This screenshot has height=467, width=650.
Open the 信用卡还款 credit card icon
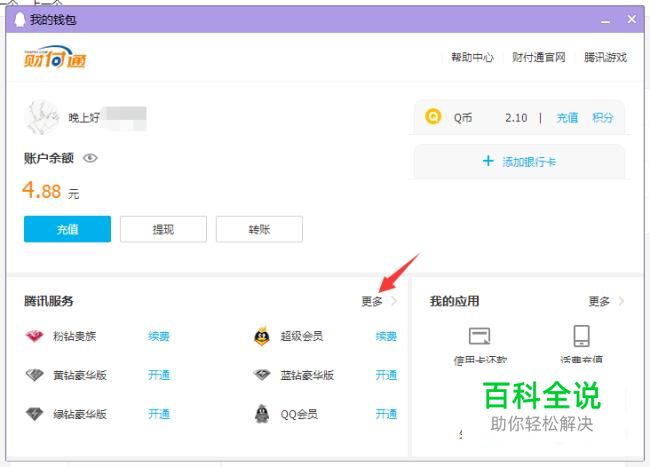point(480,336)
